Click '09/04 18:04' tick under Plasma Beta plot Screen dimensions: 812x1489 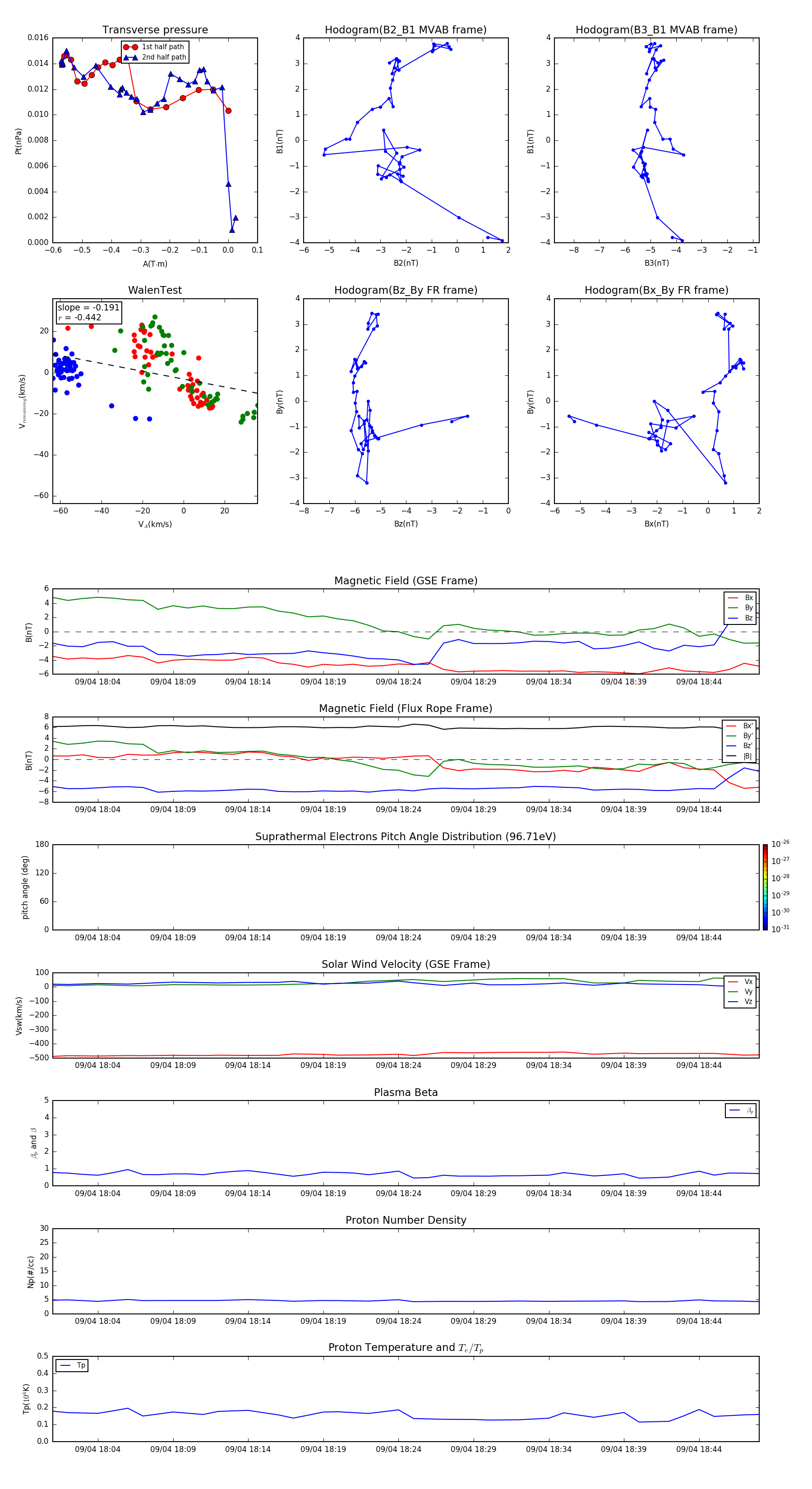98,1193
